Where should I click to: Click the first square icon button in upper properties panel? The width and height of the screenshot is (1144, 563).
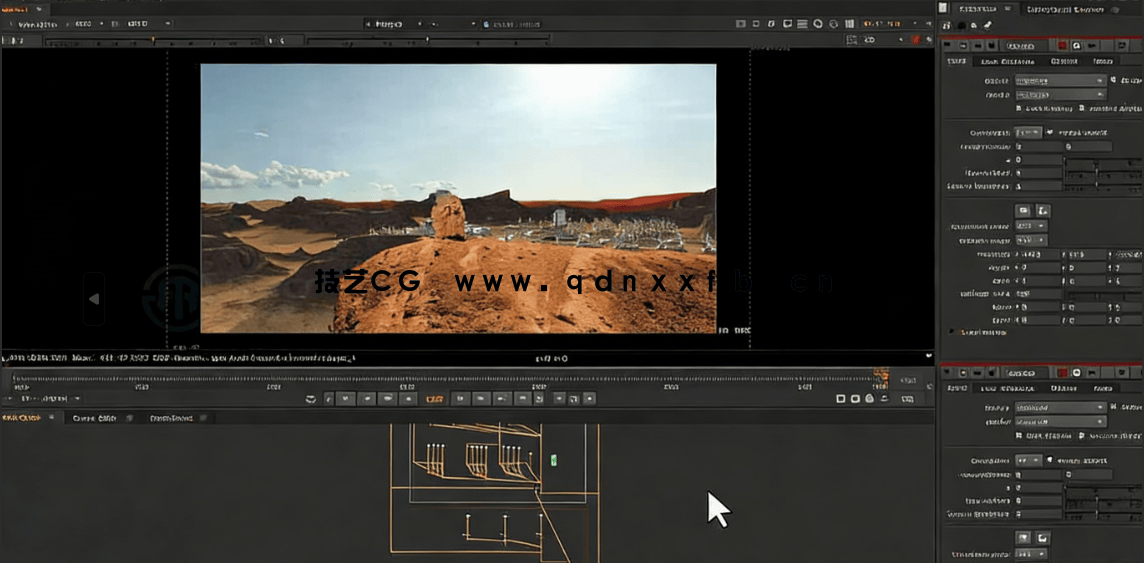[x=1023, y=211]
